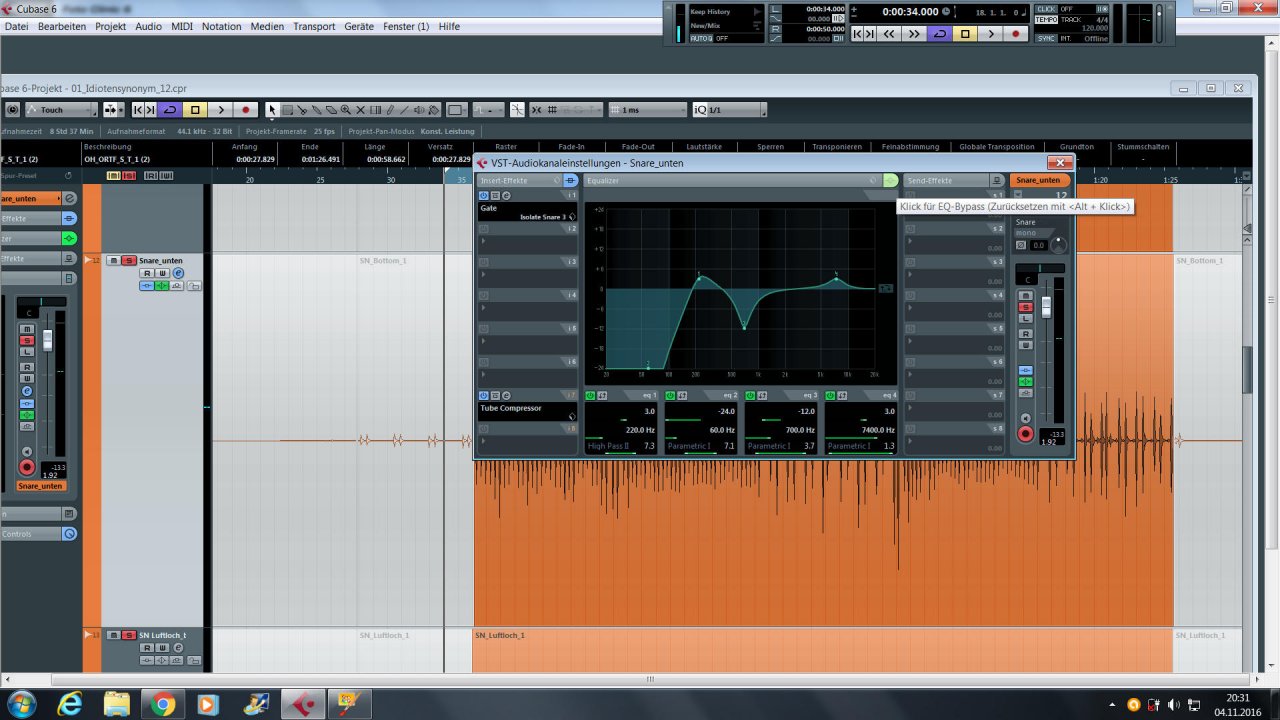Open the Bearbeiten menu
This screenshot has height=720, width=1280.
(62, 26)
